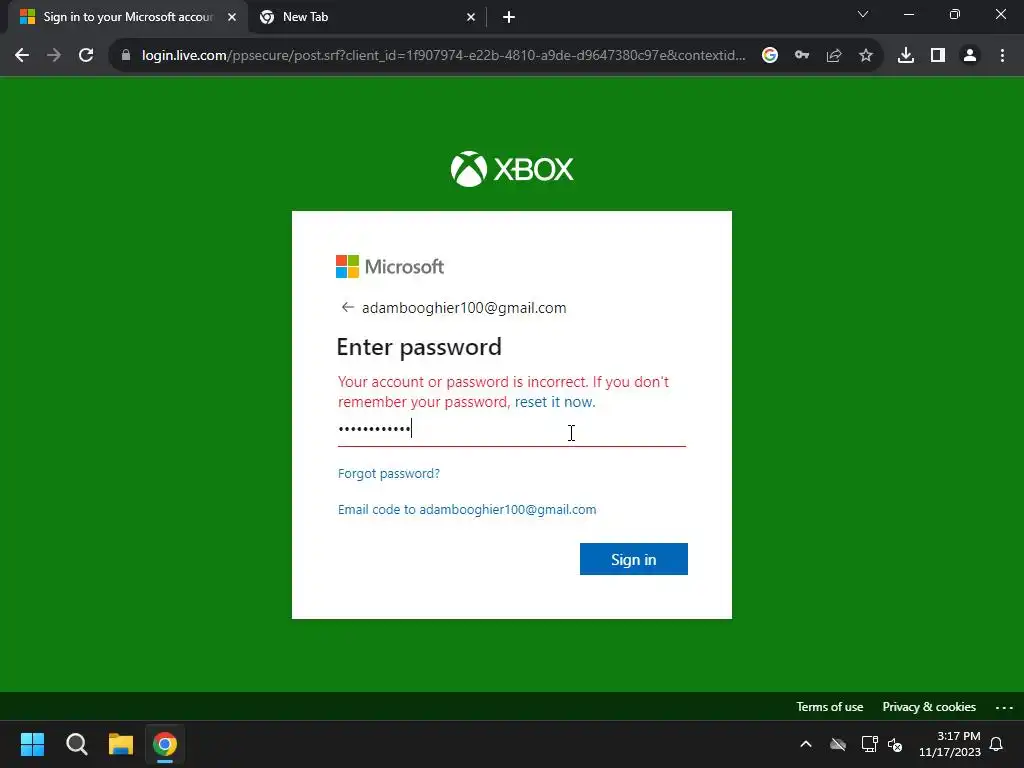Open Privacy & cookies link
This screenshot has width=1024, height=768.
pyautogui.click(x=929, y=707)
